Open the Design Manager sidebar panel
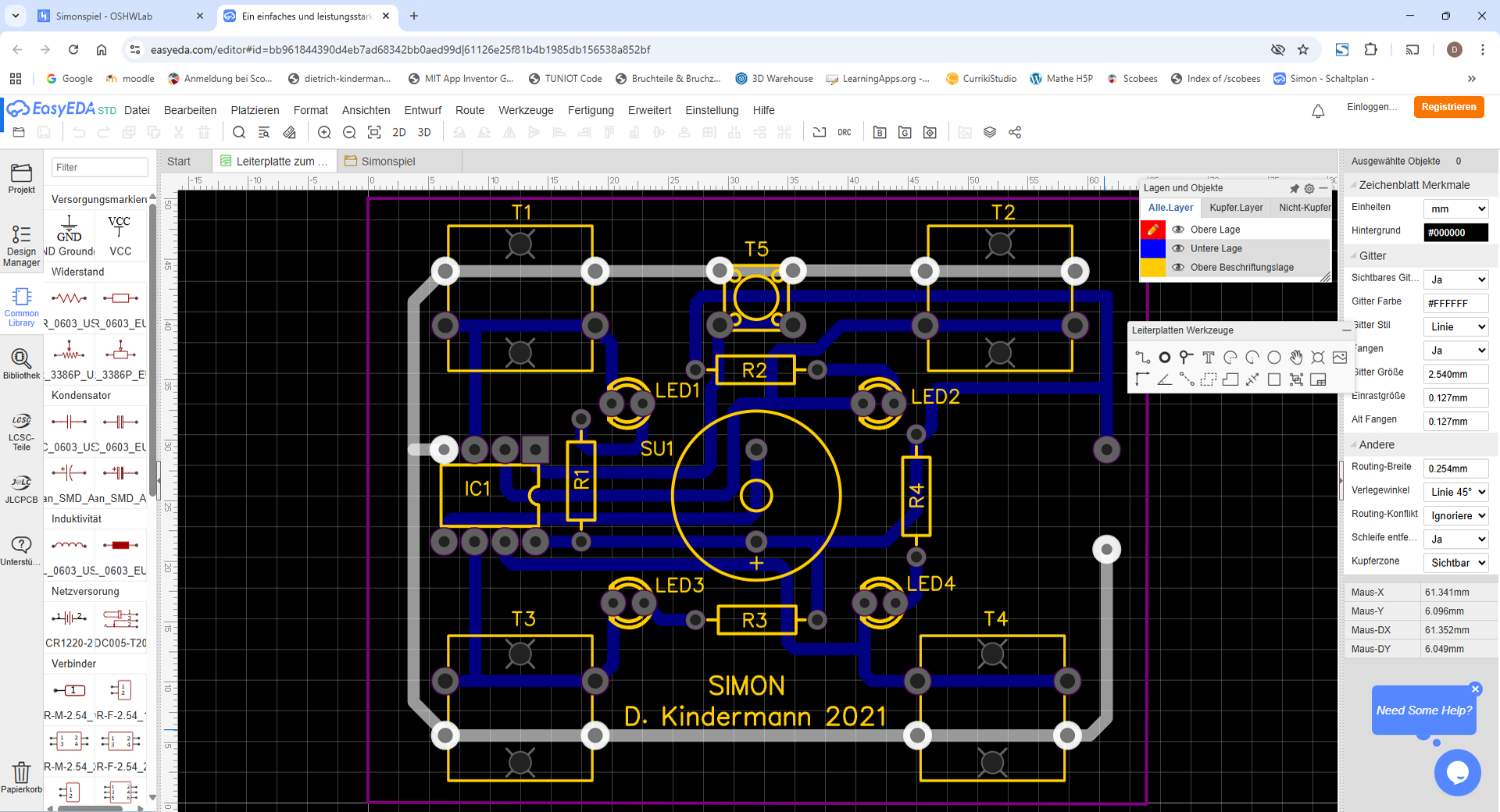This screenshot has height=812, width=1500. pyautogui.click(x=21, y=245)
